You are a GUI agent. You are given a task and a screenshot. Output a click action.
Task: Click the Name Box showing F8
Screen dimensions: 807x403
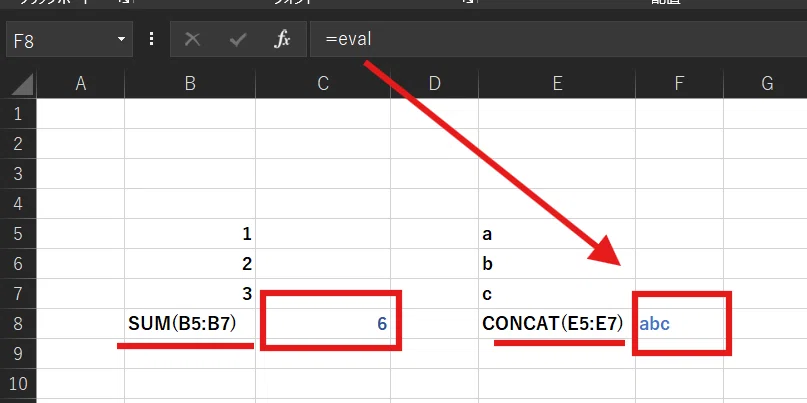coord(69,39)
